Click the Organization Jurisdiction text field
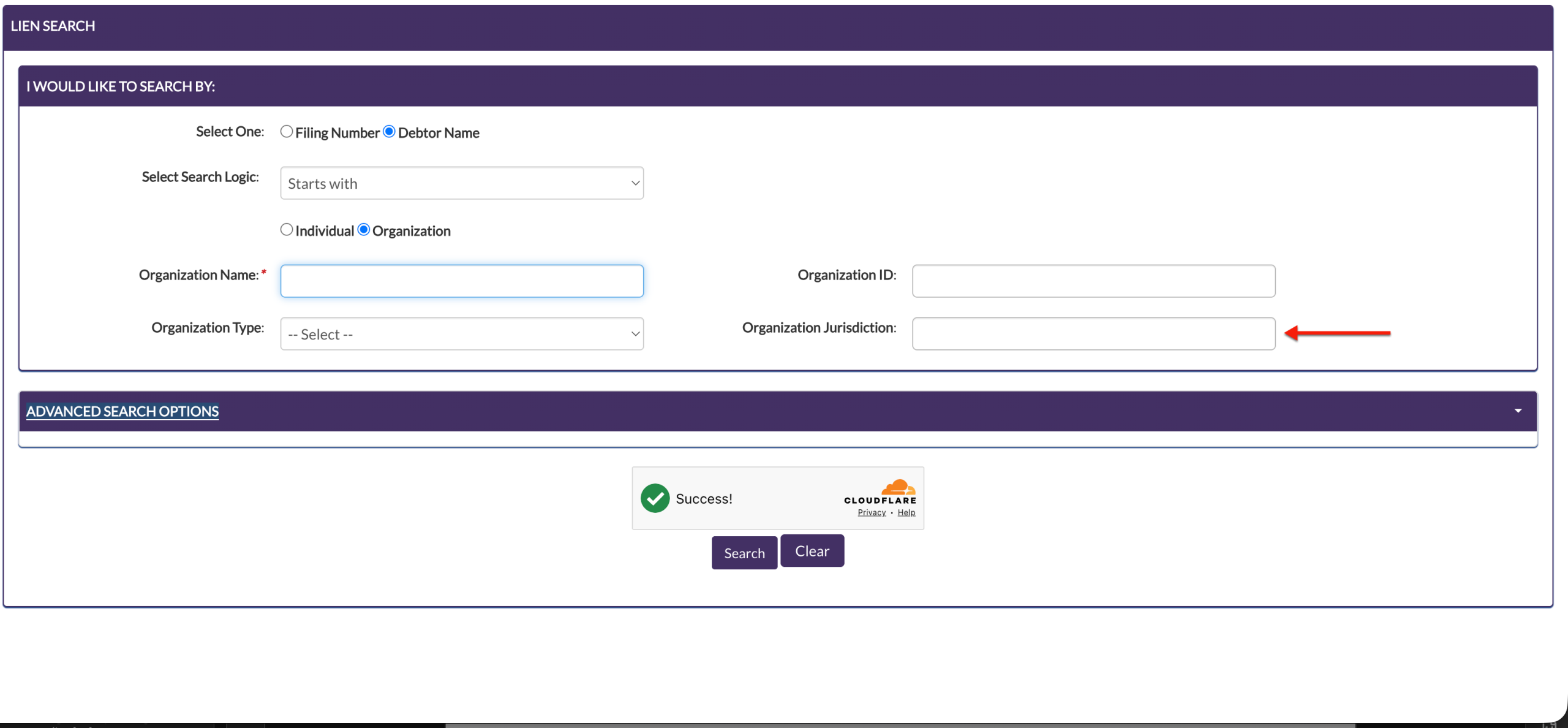Image resolution: width=1568 pixels, height=728 pixels. pos(1094,334)
